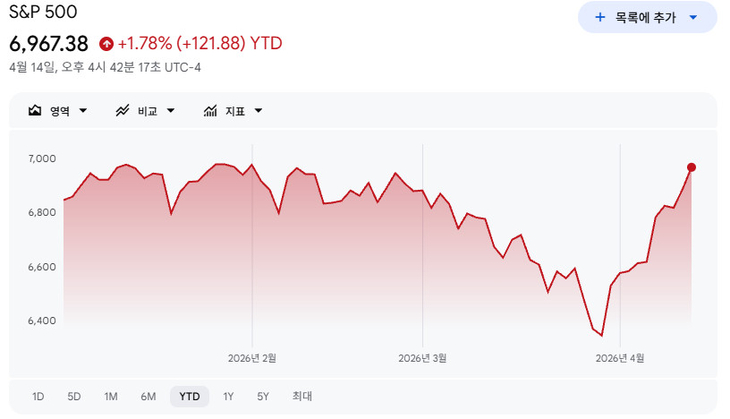Switch to the 6M range
The width and height of the screenshot is (730, 419).
tap(148, 397)
